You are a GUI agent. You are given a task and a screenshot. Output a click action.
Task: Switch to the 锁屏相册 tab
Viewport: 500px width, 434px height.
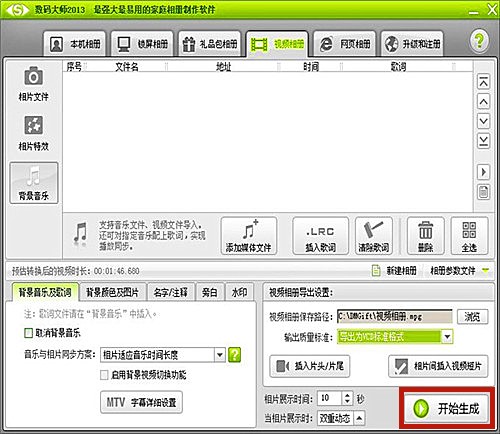coord(142,44)
